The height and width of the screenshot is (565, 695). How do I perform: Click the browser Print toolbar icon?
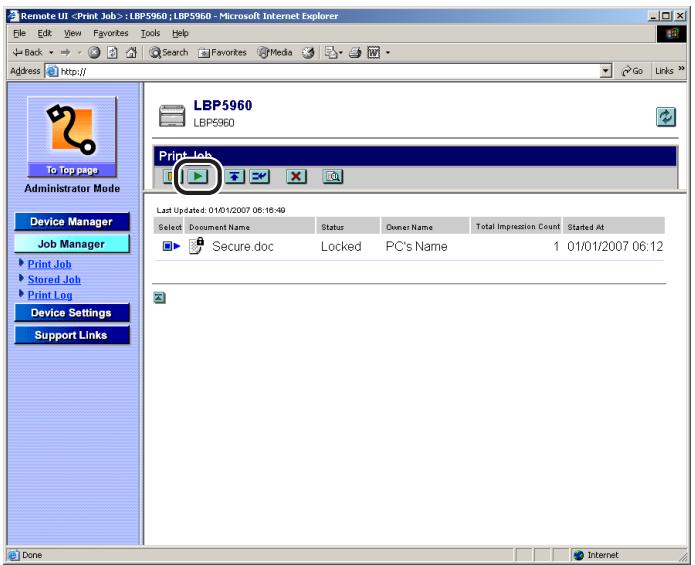(355, 53)
